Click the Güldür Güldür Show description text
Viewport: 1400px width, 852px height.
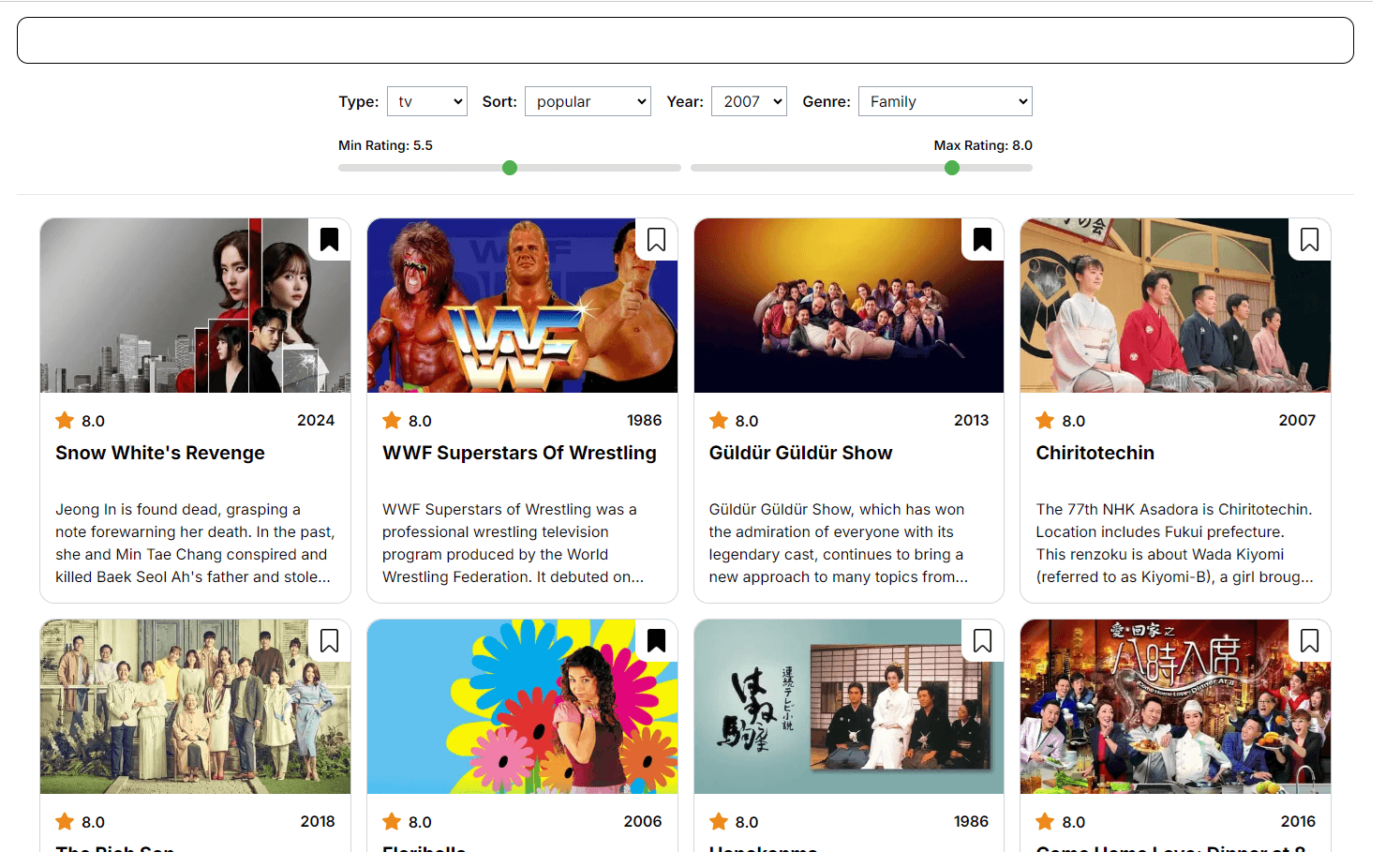click(x=839, y=543)
